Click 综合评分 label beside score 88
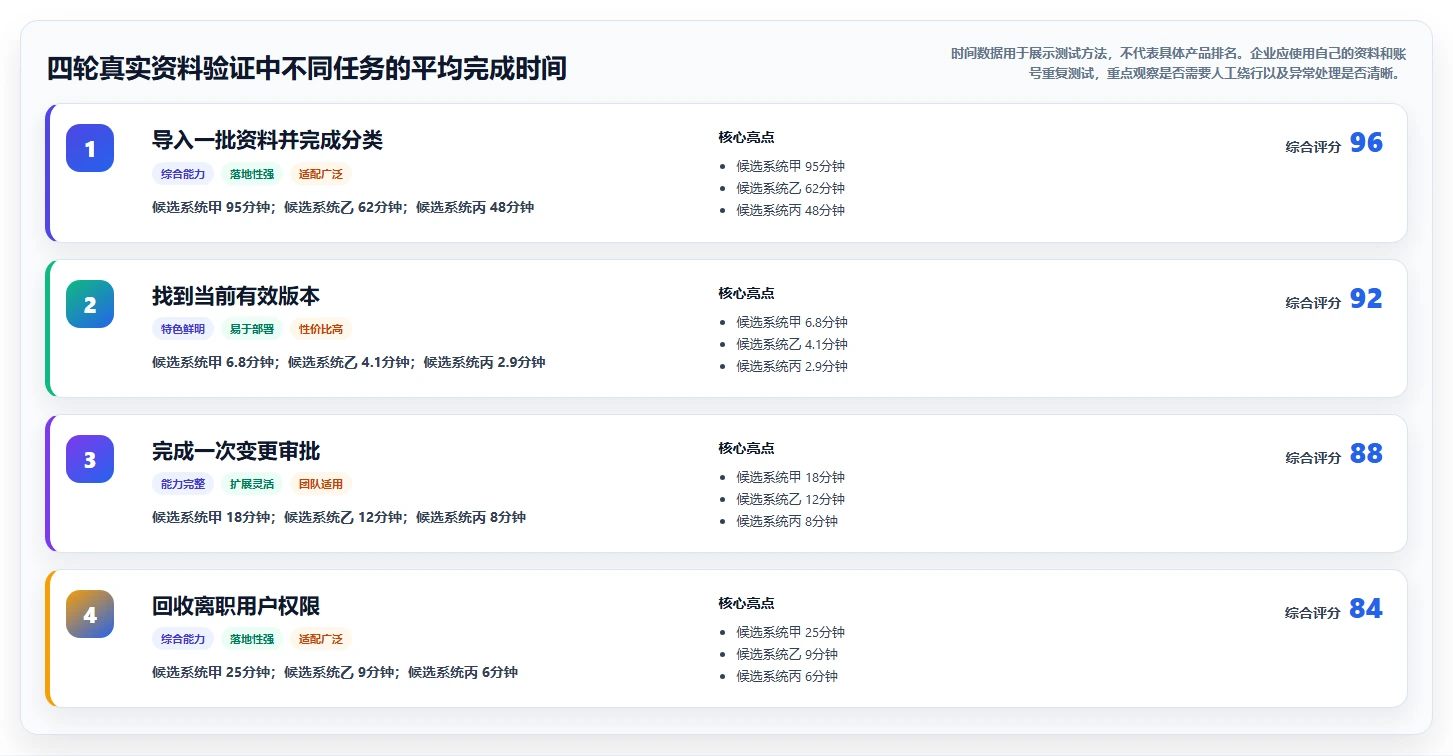Viewport: 1453px width, 756px height. (1313, 458)
